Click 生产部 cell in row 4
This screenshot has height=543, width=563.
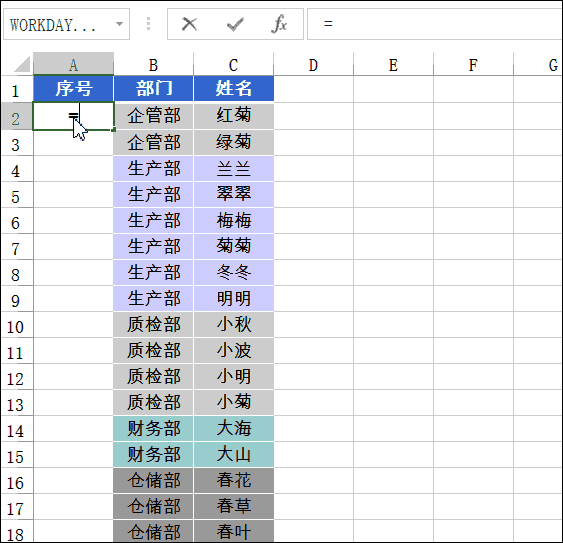pos(154,169)
